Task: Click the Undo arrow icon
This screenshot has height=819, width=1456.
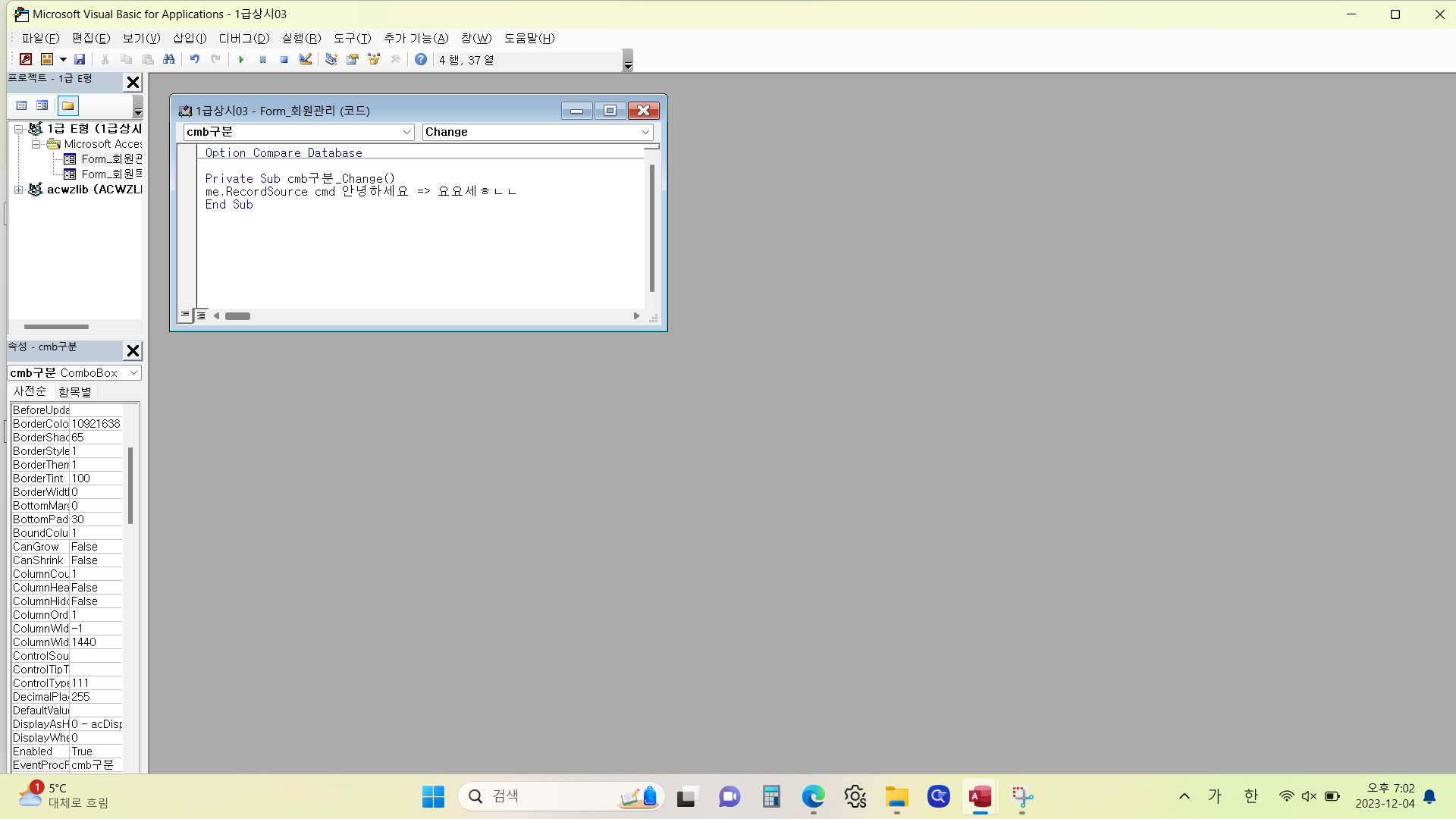Action: pyautogui.click(x=195, y=59)
